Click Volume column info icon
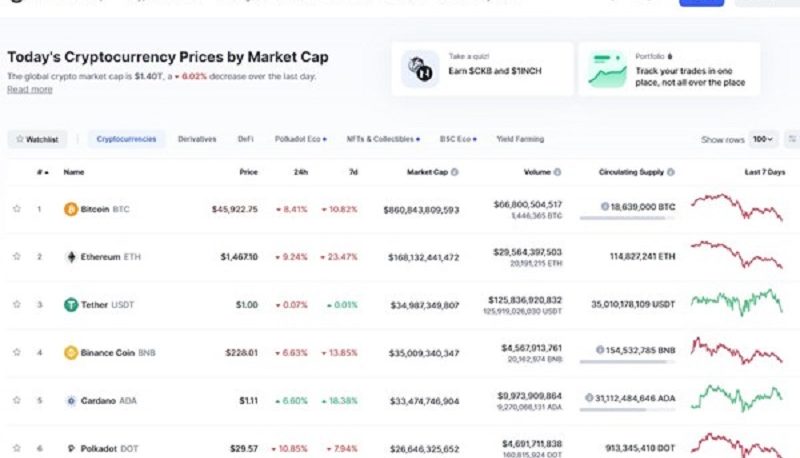Image resolution: width=800 pixels, height=458 pixels. (x=557, y=172)
